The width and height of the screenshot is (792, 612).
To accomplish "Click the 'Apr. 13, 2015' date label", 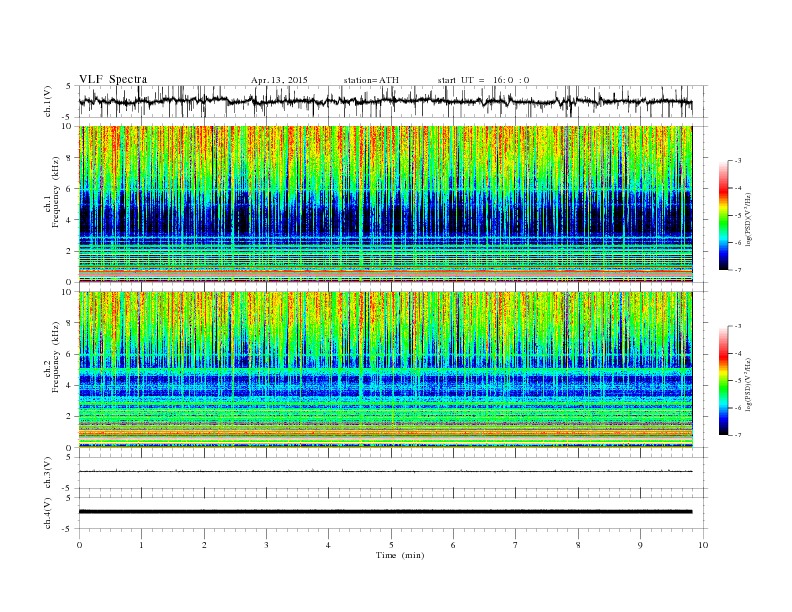I will click(x=279, y=80).
